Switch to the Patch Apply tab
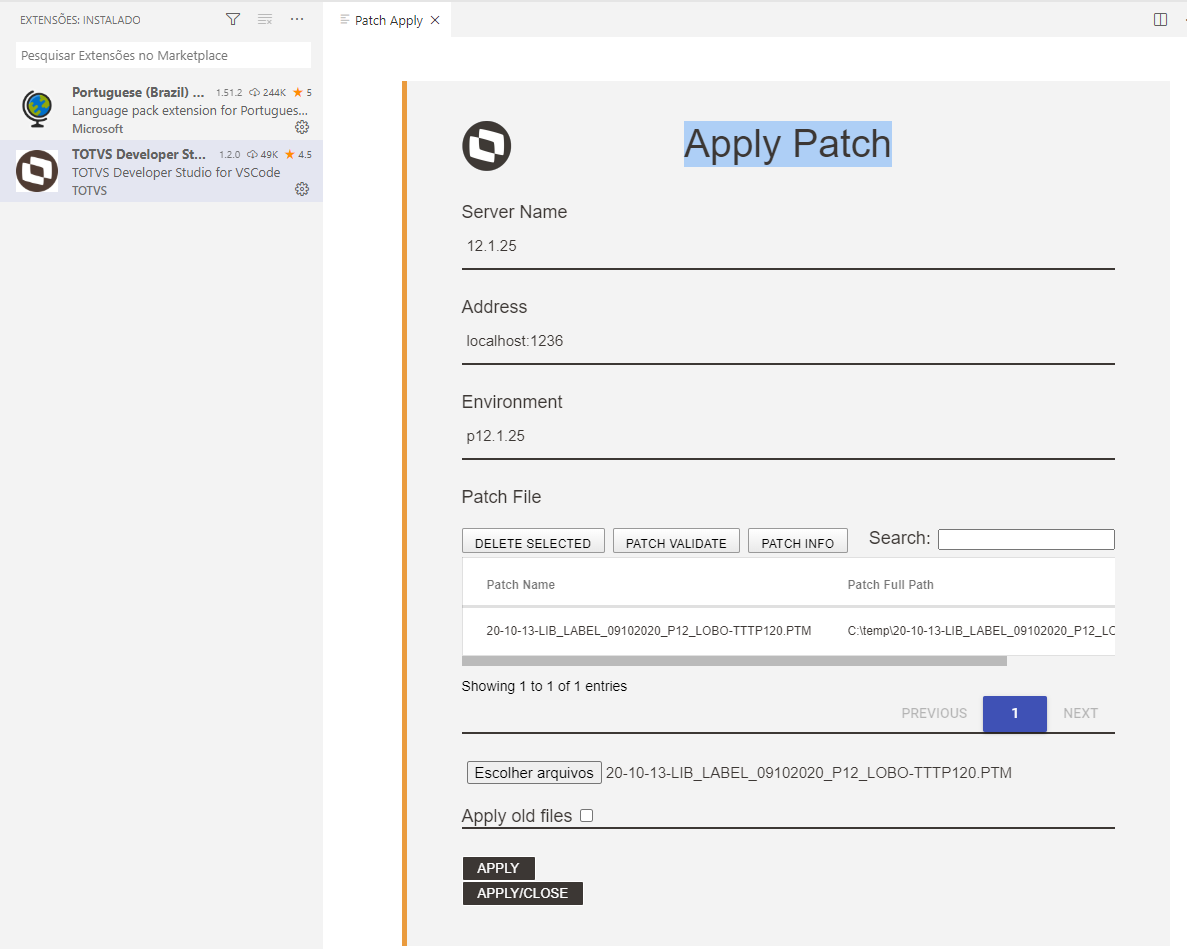 [388, 20]
